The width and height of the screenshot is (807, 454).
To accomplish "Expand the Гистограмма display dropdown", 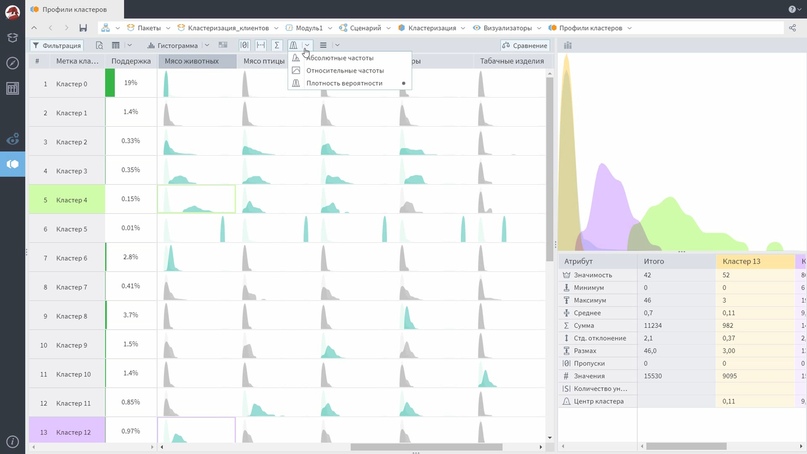I will point(207,46).
